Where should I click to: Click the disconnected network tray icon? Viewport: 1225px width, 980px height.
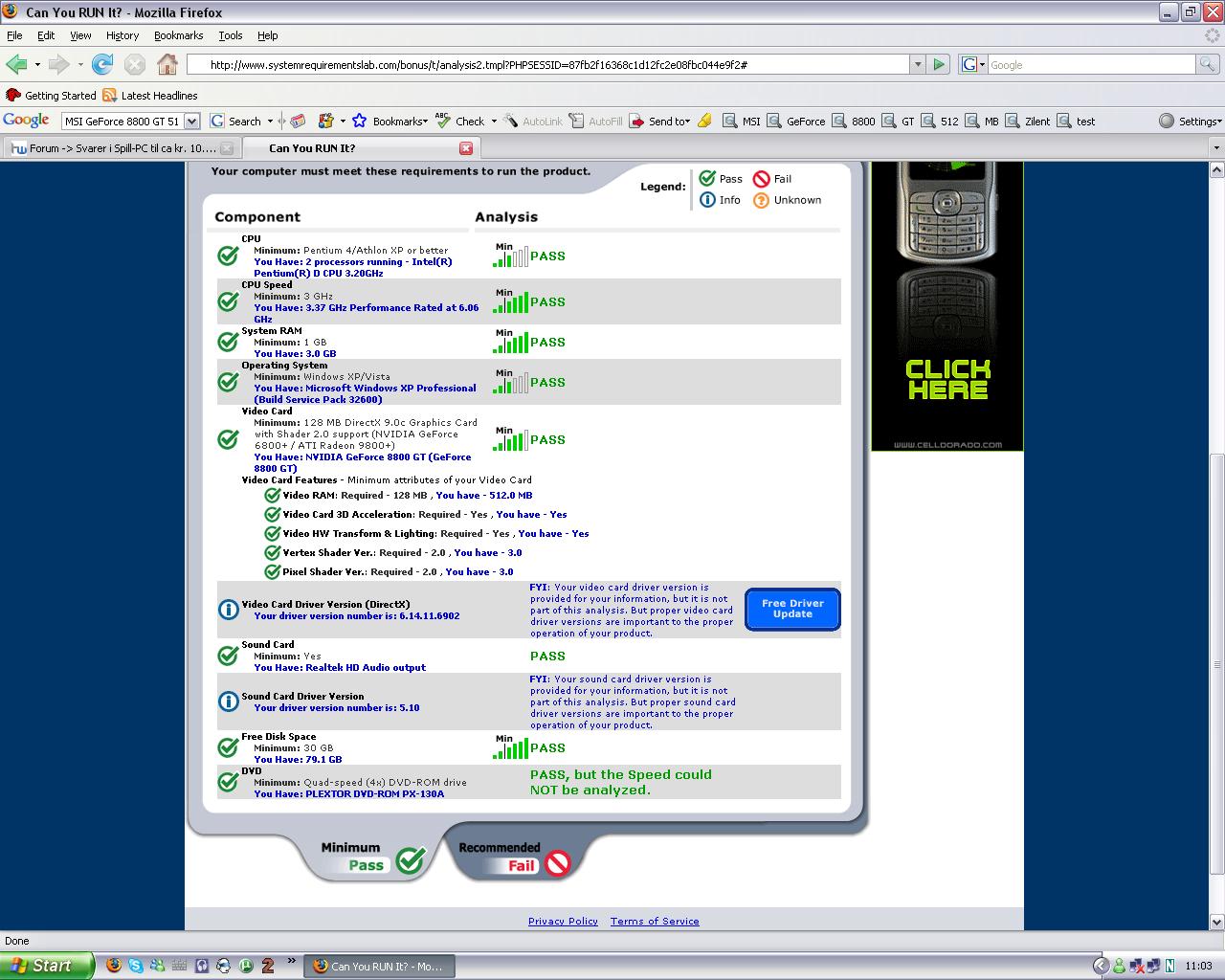point(1136,966)
